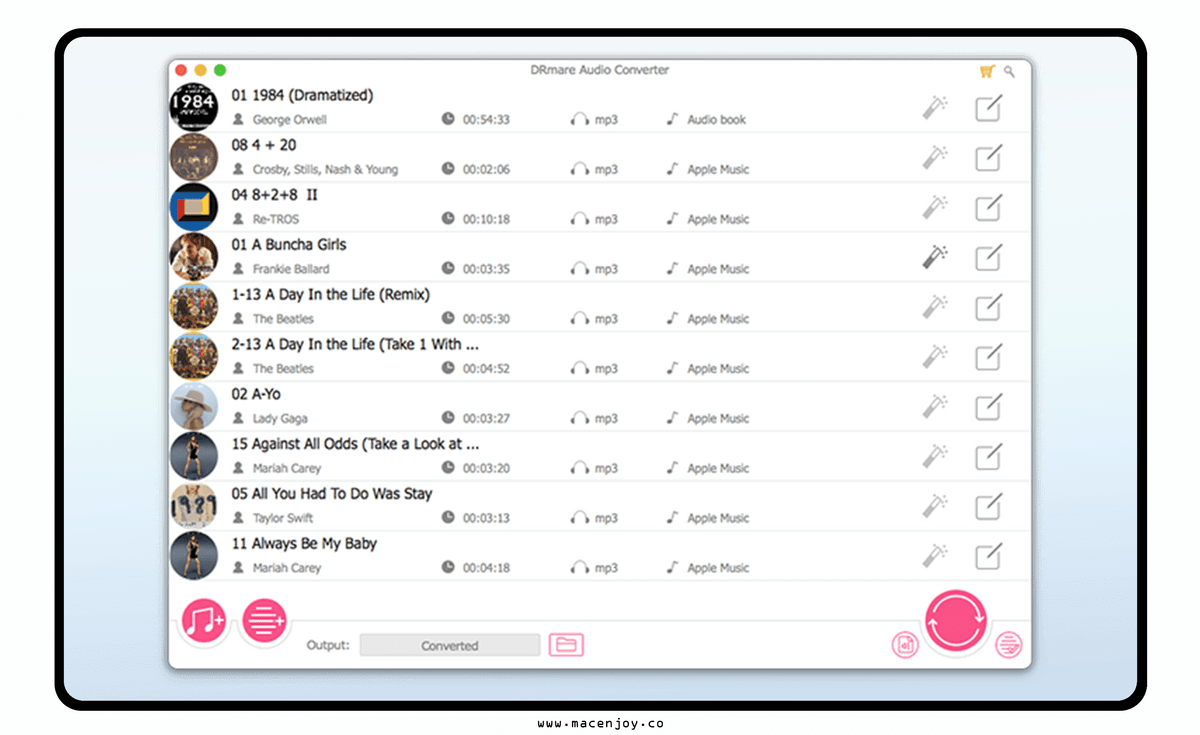Click Apple Music label of 08 4 + 20
This screenshot has height=735, width=1200.
tap(718, 170)
